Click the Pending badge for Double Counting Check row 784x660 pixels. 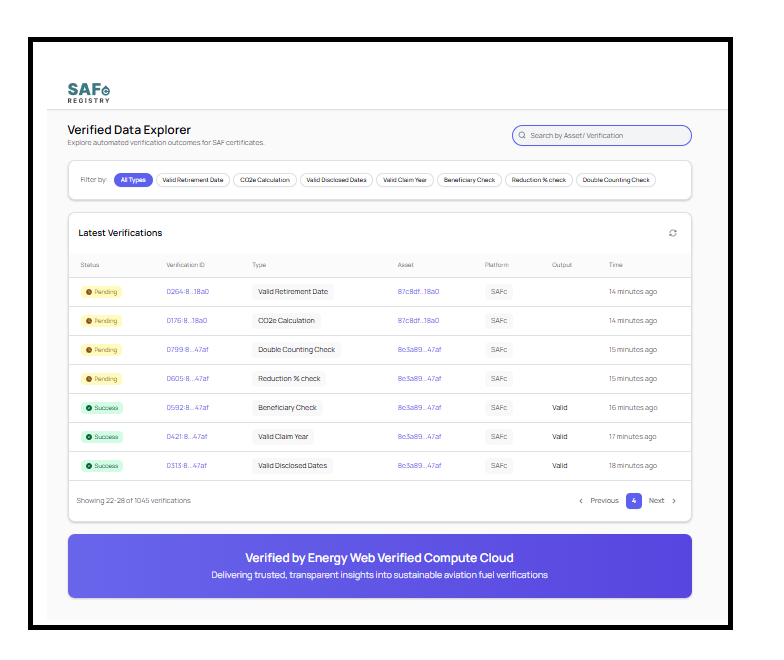102,350
